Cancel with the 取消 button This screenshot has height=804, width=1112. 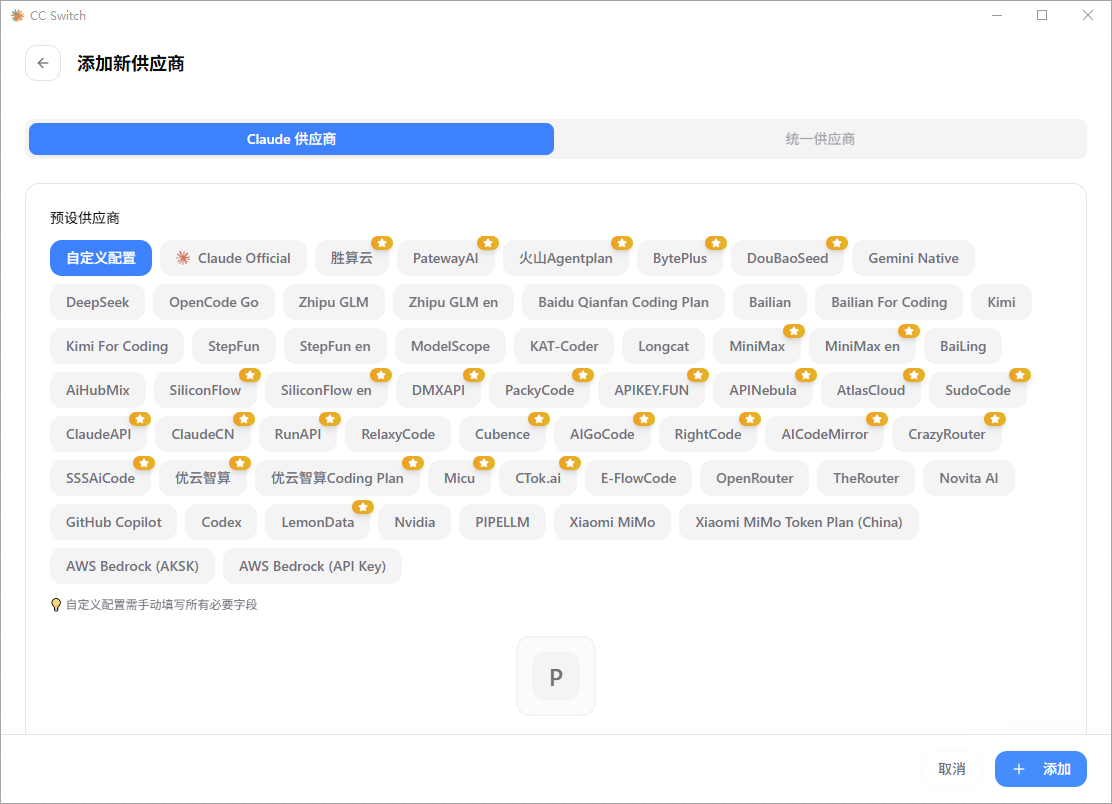[x=952, y=769]
